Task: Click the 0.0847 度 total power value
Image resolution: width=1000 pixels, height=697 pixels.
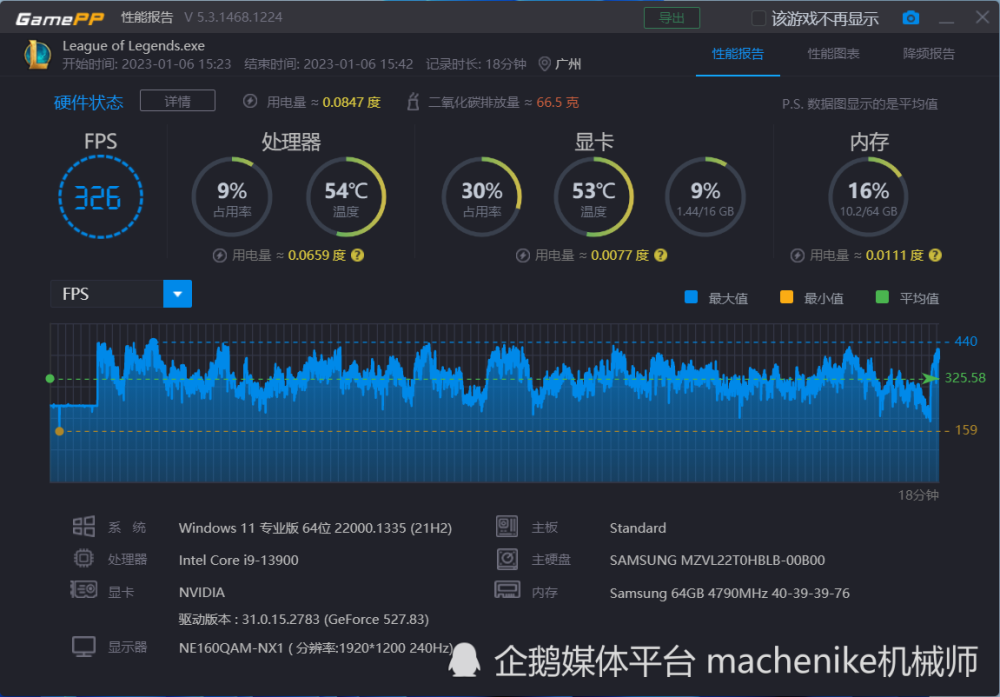Action: (x=351, y=102)
